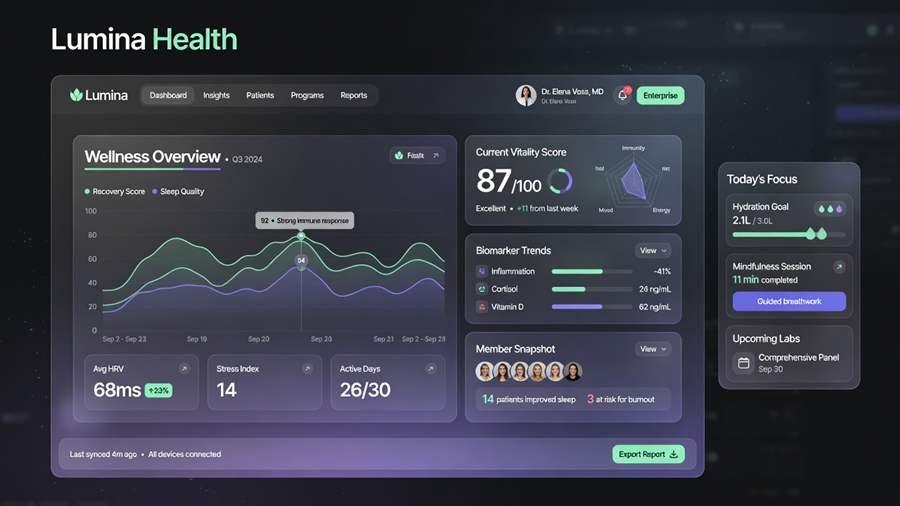Toggle Recovery Score legend series

tap(115, 192)
